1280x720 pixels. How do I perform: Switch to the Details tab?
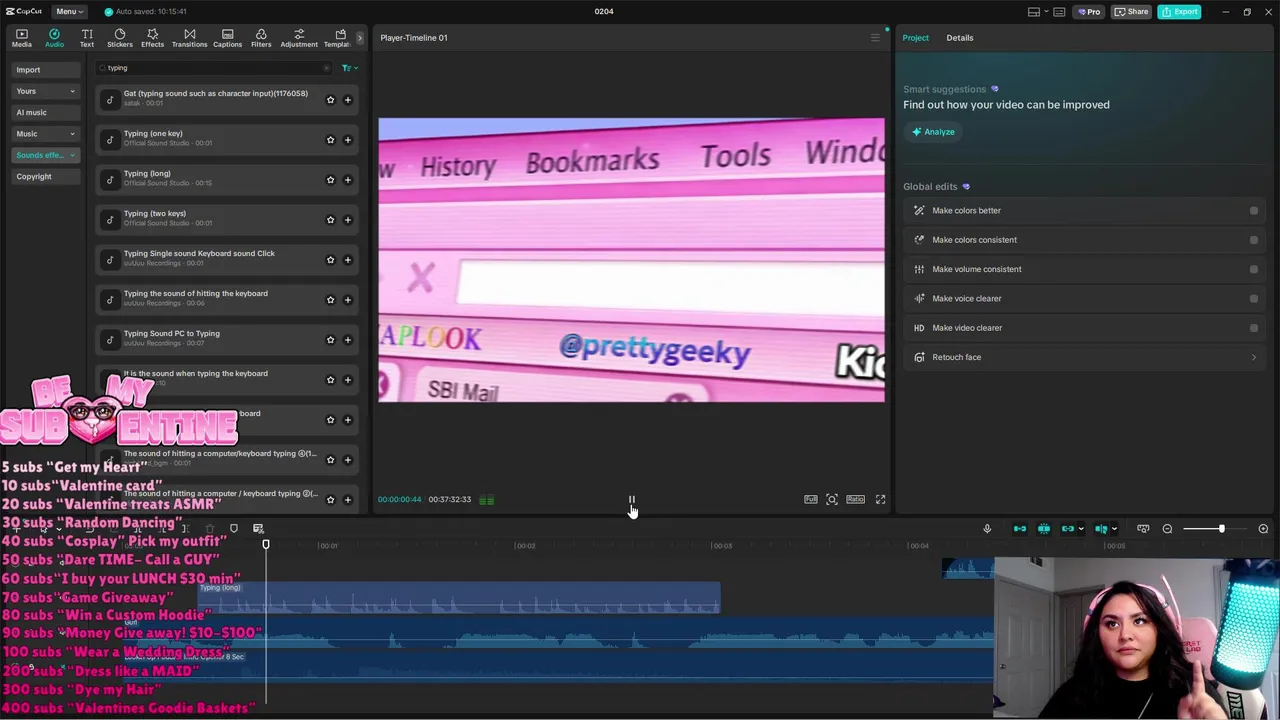(959, 38)
